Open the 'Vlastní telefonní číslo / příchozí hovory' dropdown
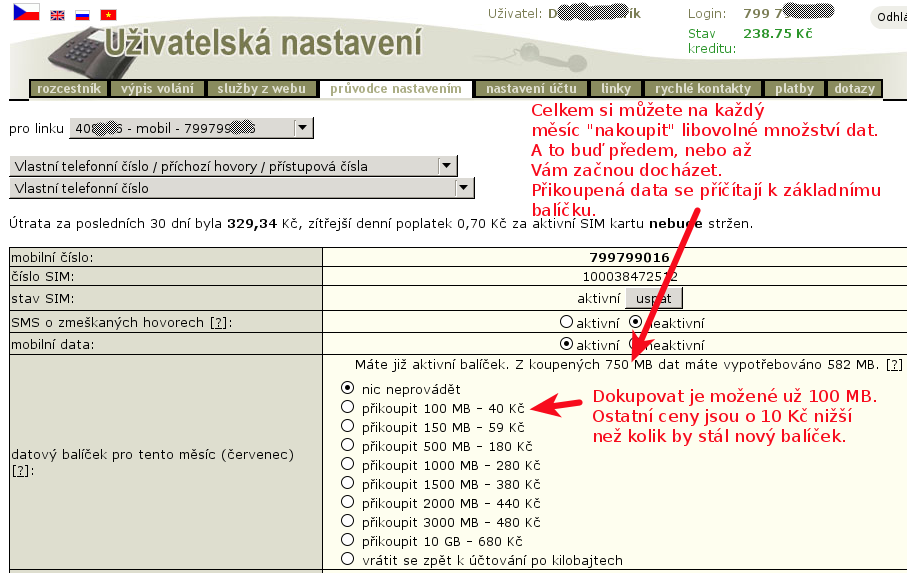This screenshot has height=573, width=907. (x=447, y=166)
